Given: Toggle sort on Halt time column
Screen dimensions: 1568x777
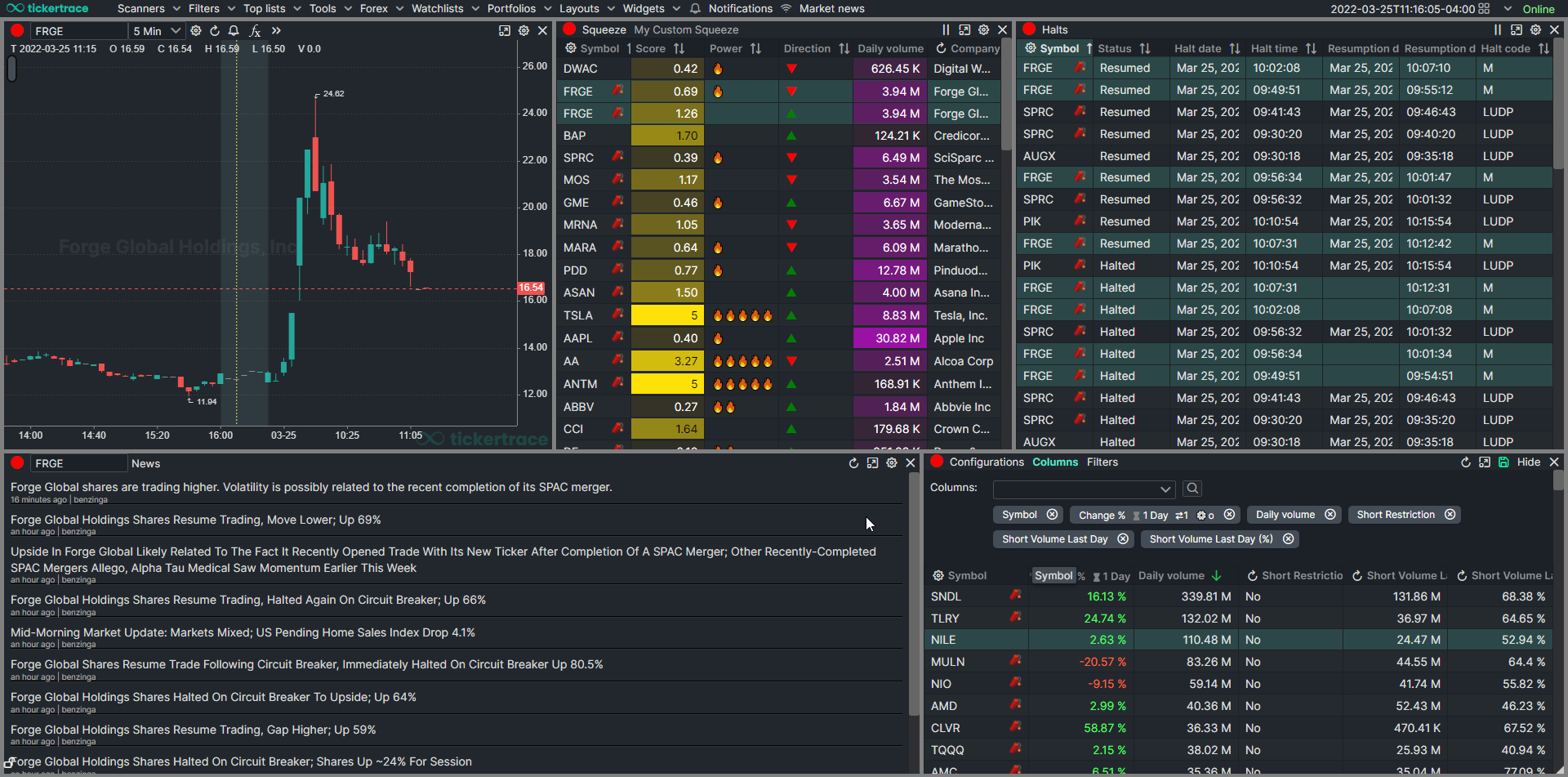Looking at the screenshot, I should (x=1311, y=48).
